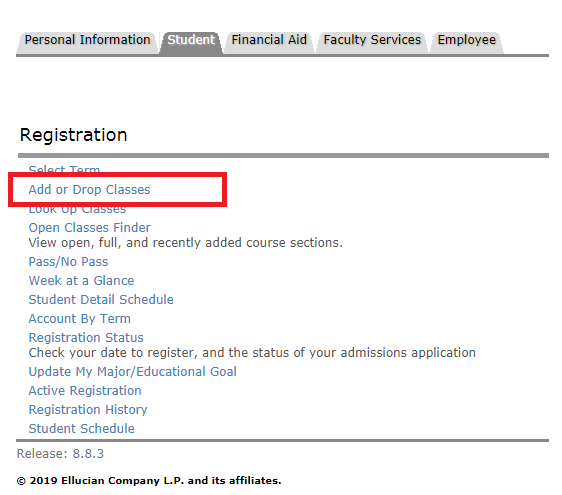Viewport: 562px width, 495px height.
Task: Select the Employee tab
Action: (x=467, y=40)
